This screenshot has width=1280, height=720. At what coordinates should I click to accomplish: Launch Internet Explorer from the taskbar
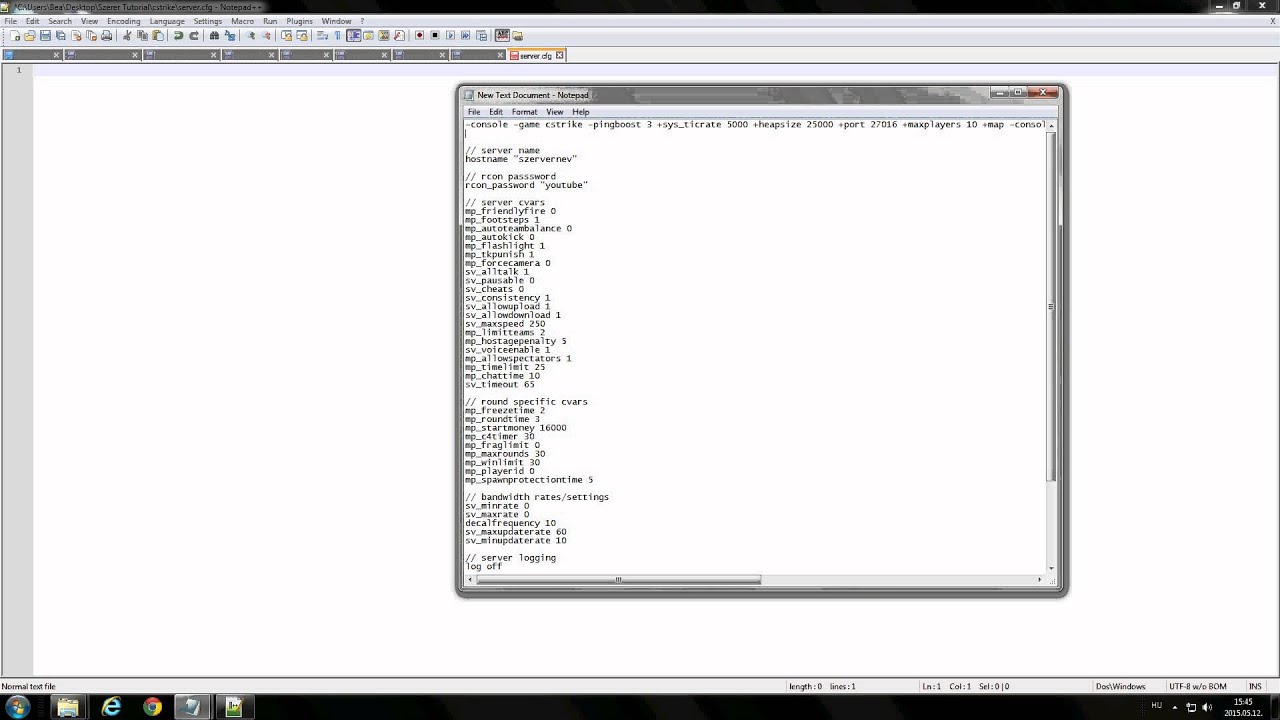pos(111,707)
